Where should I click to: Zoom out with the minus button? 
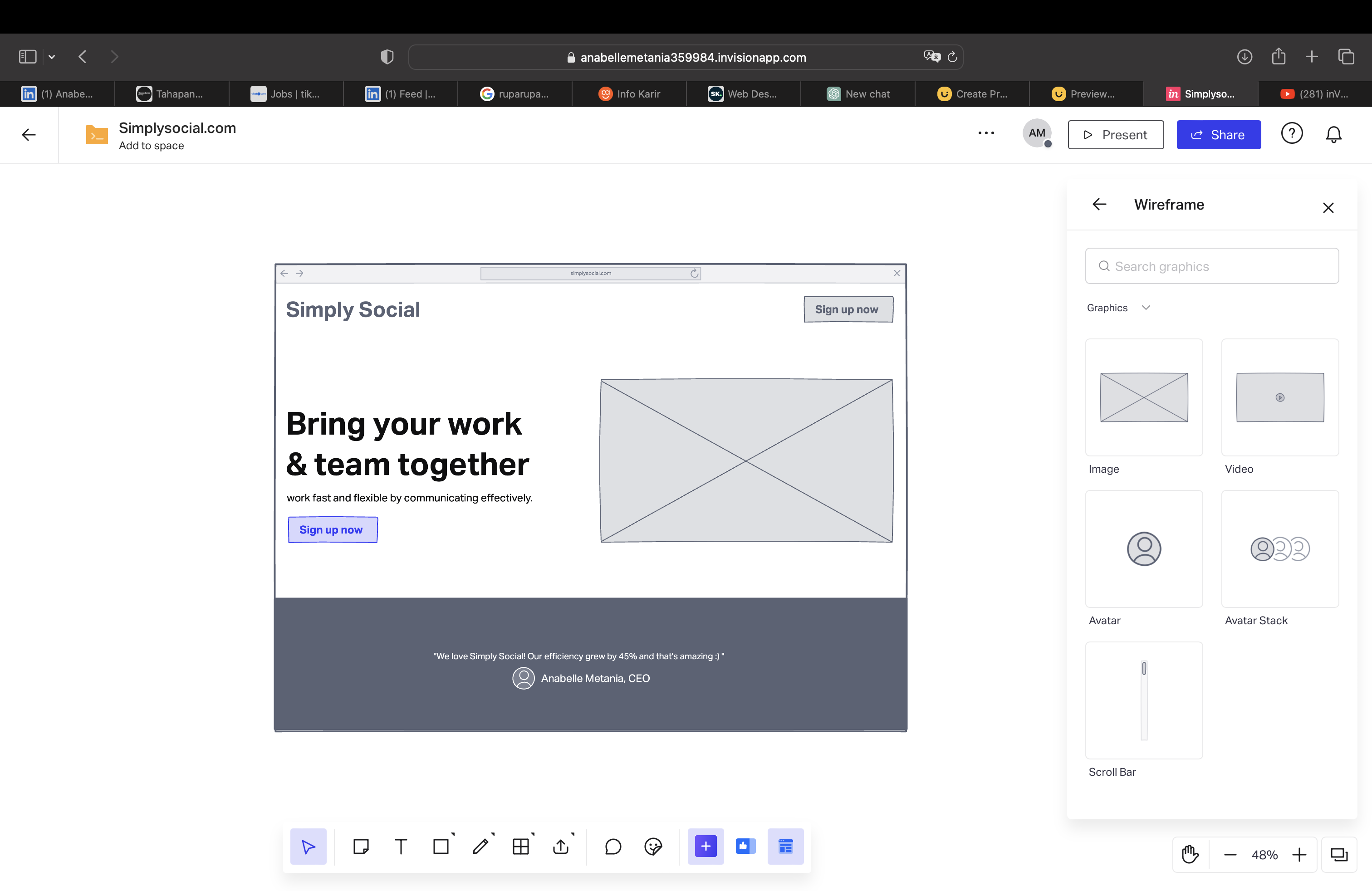pyautogui.click(x=1230, y=855)
